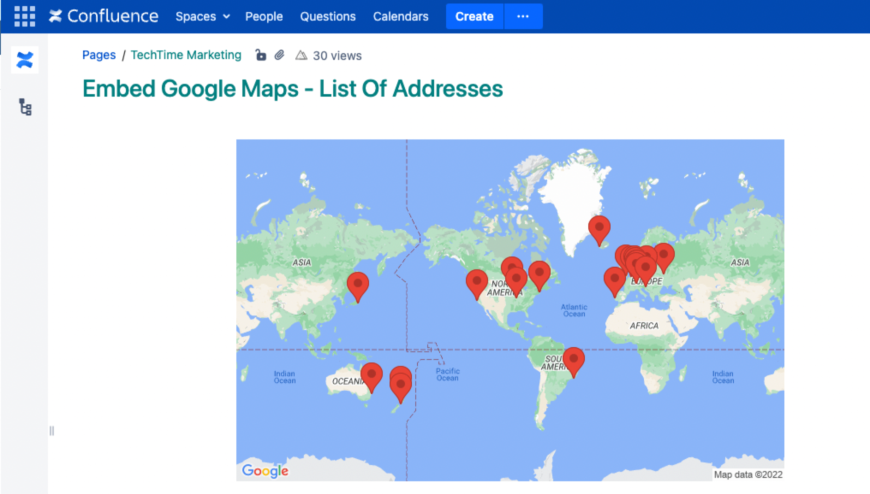Click the page views analytics icon

(301, 55)
